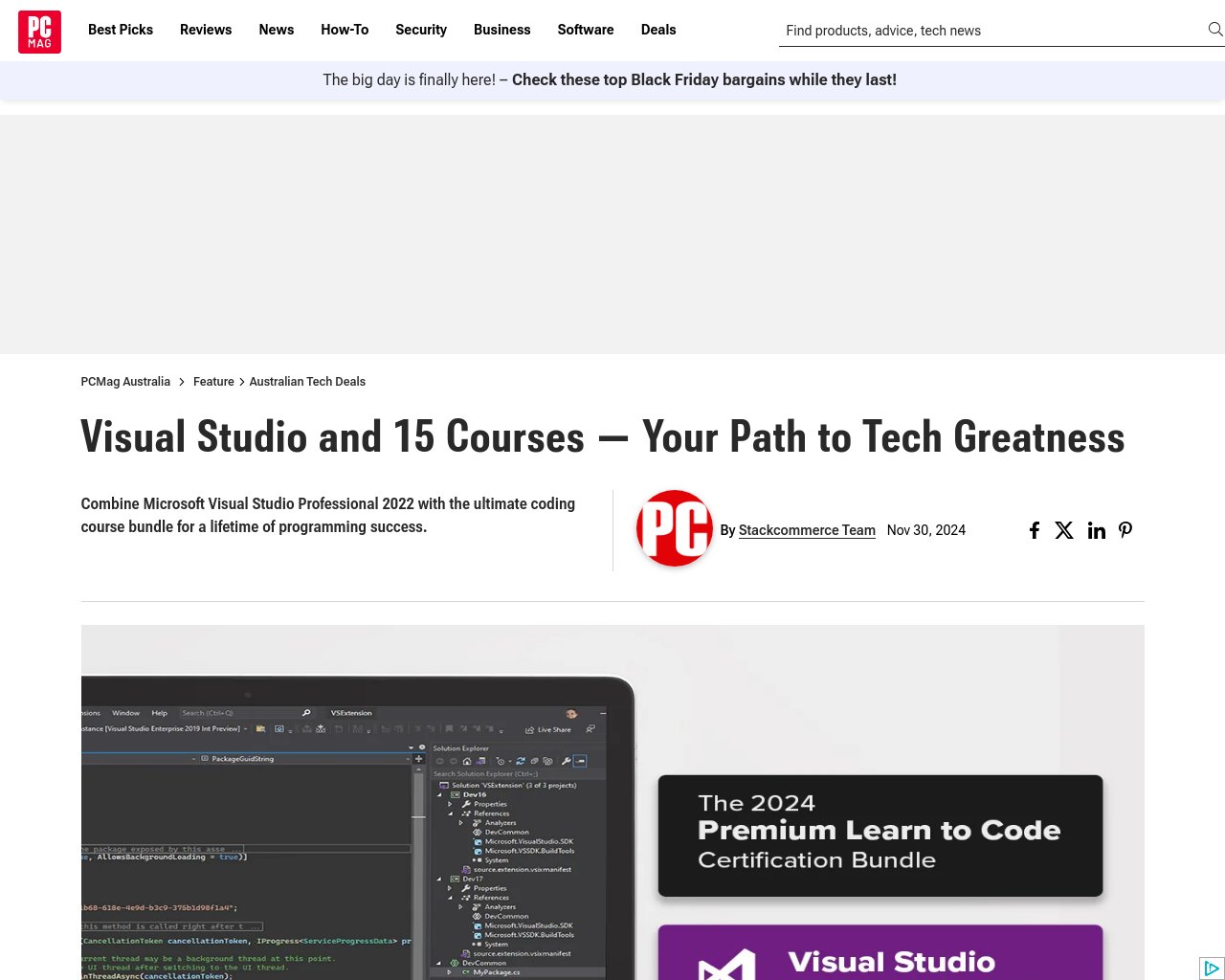The width and height of the screenshot is (1225, 980).
Task: Pin the article to Pinterest
Action: [x=1125, y=530]
